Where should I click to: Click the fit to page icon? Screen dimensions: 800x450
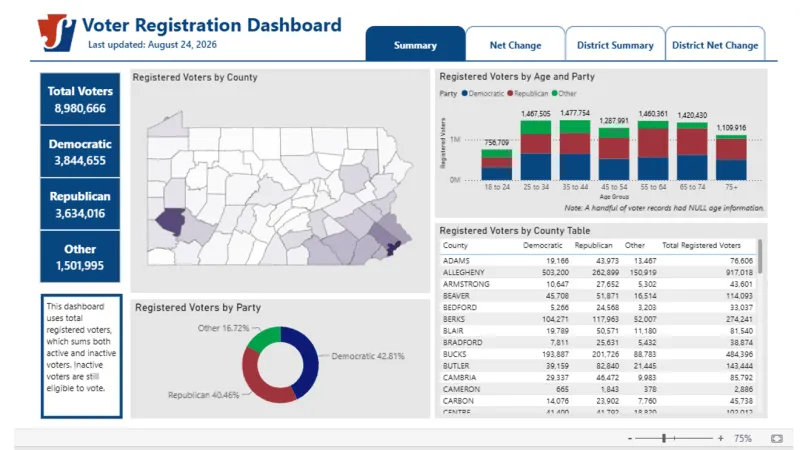pyautogui.click(x=777, y=438)
